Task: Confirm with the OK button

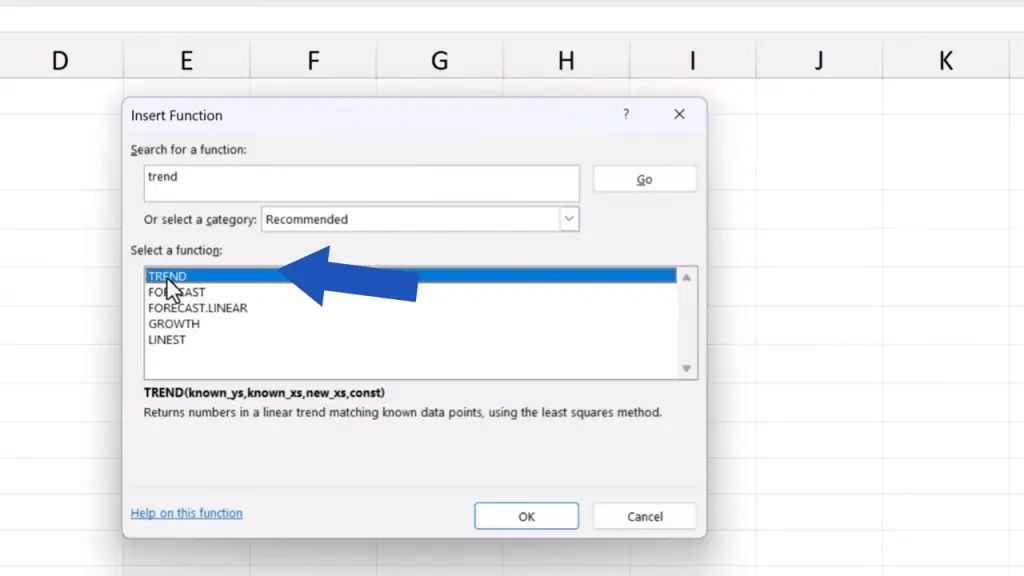Action: [x=526, y=516]
